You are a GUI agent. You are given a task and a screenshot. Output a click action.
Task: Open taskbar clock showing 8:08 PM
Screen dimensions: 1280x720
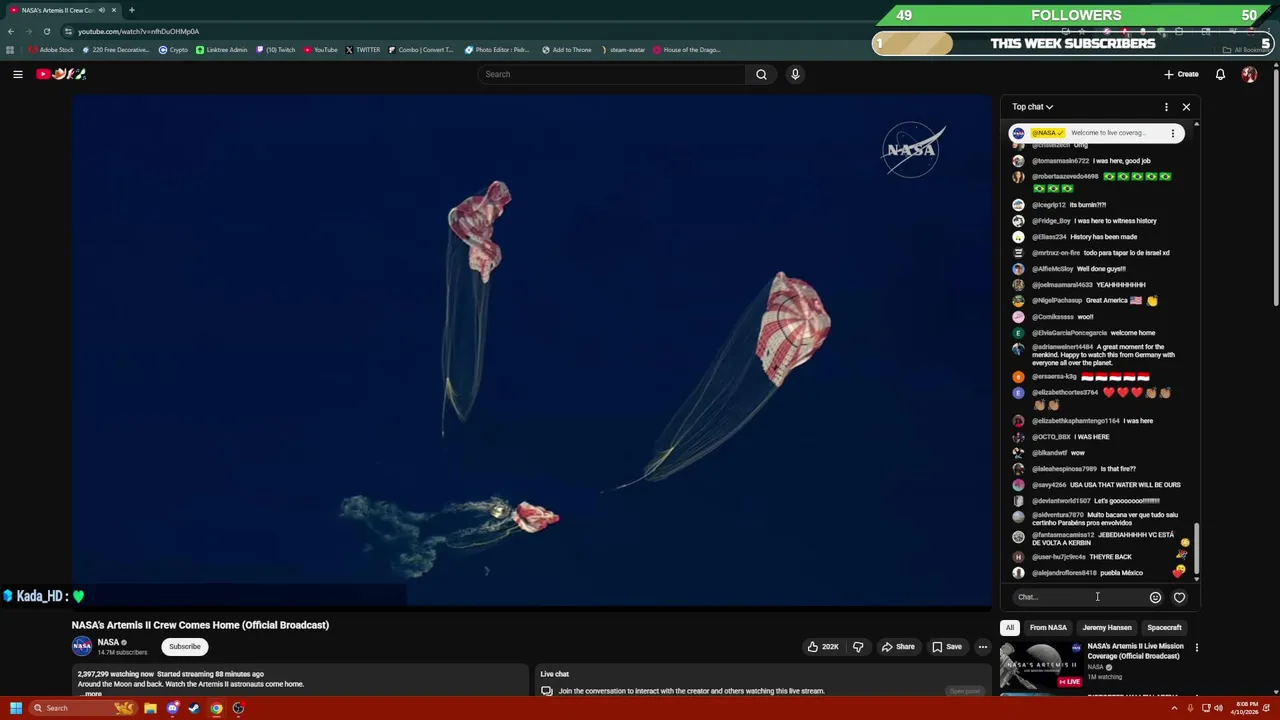[x=1247, y=708]
